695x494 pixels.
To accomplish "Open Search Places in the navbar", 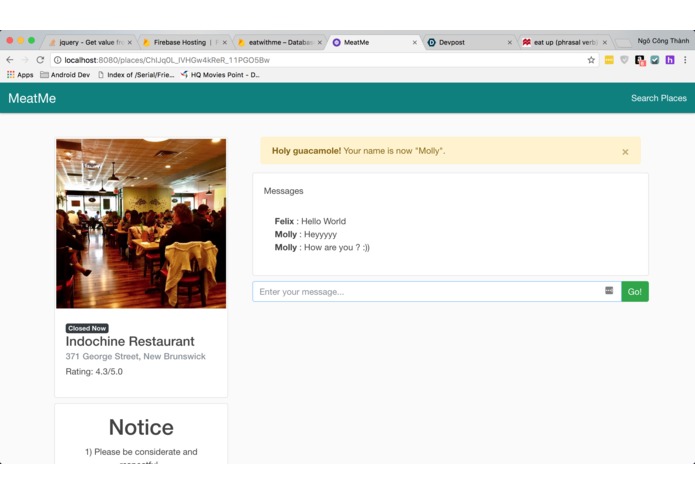I will click(x=659, y=98).
